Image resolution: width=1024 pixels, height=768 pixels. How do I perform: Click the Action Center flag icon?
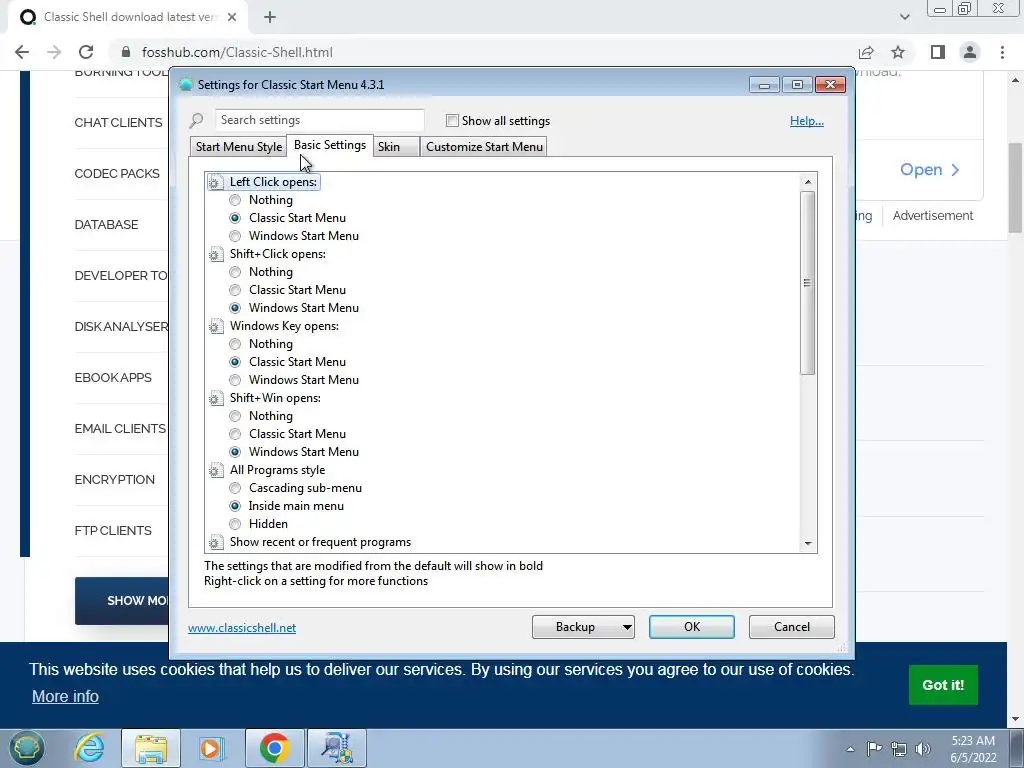pos(874,749)
